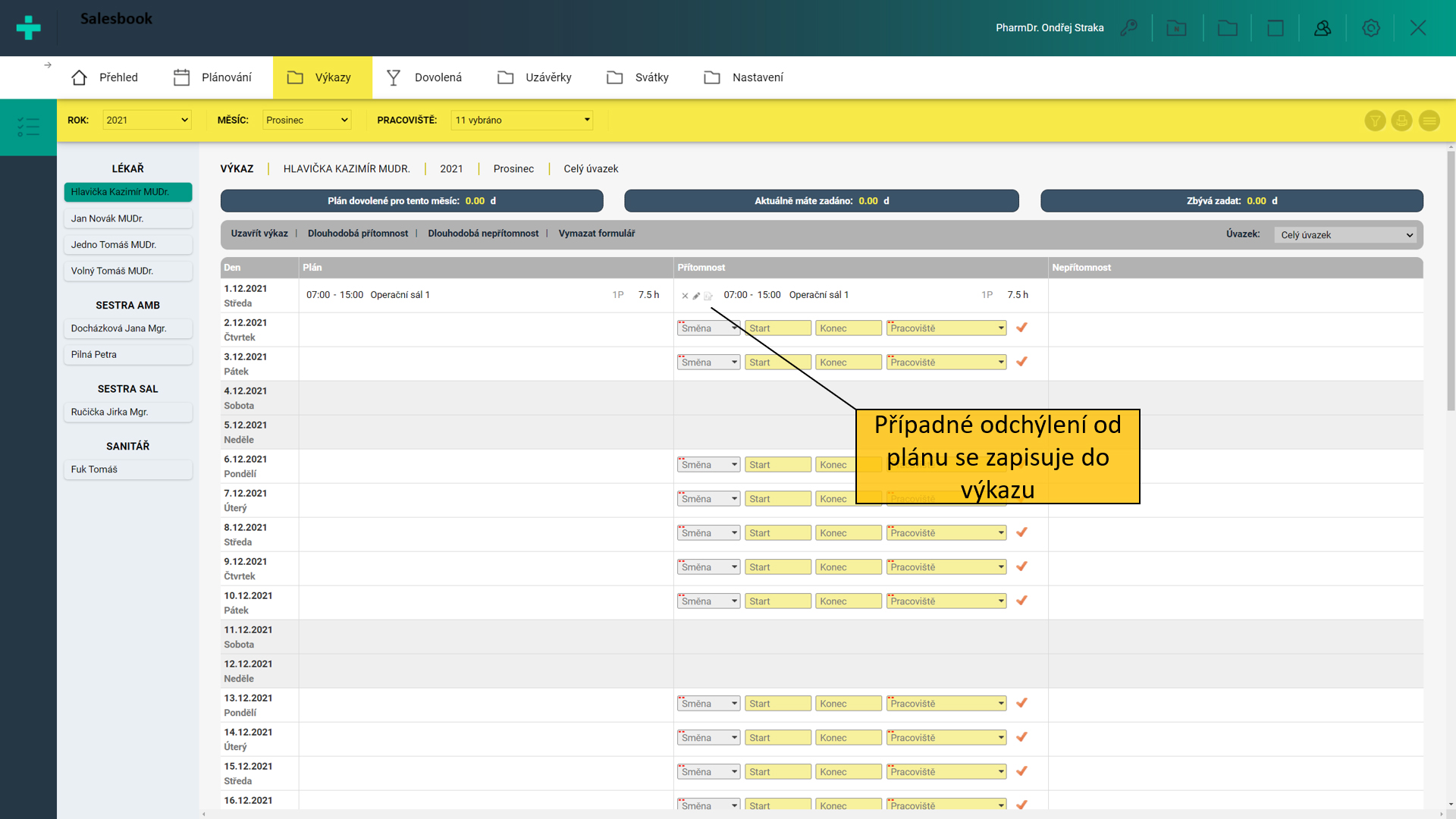Screen dimensions: 1456x819
Task: Open the ROK year dropdown showing 2021
Action: point(146,120)
